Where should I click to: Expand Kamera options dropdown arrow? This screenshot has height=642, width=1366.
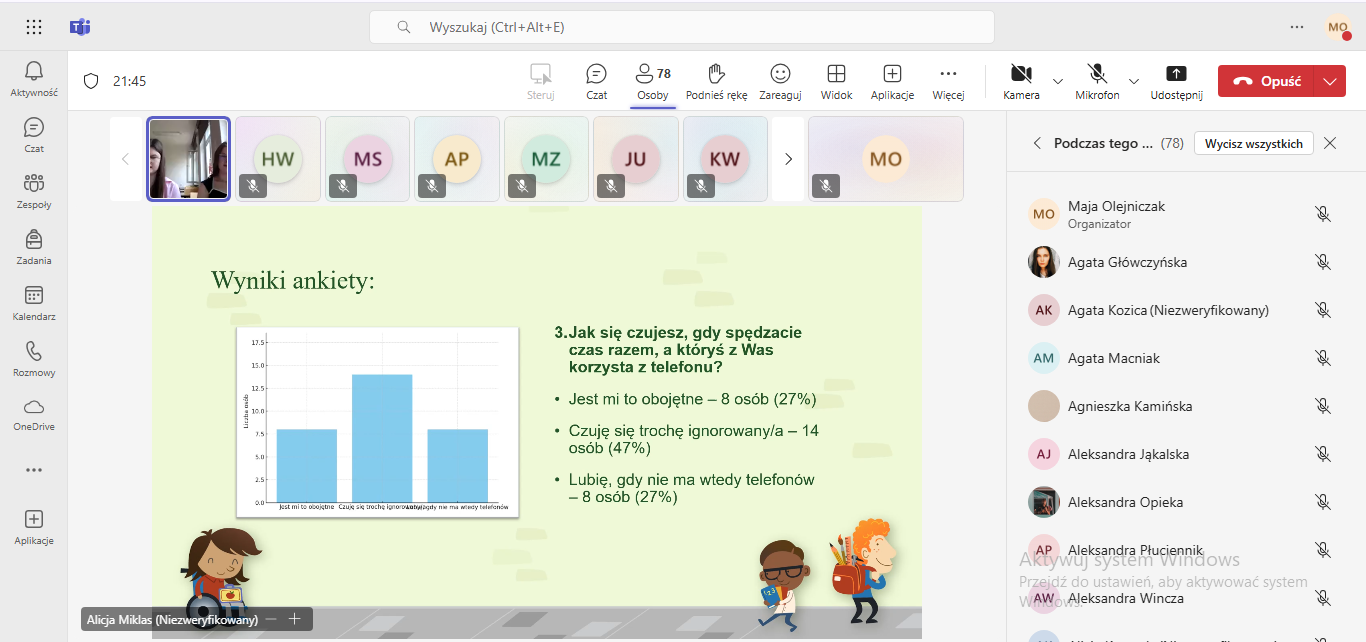[1058, 81]
